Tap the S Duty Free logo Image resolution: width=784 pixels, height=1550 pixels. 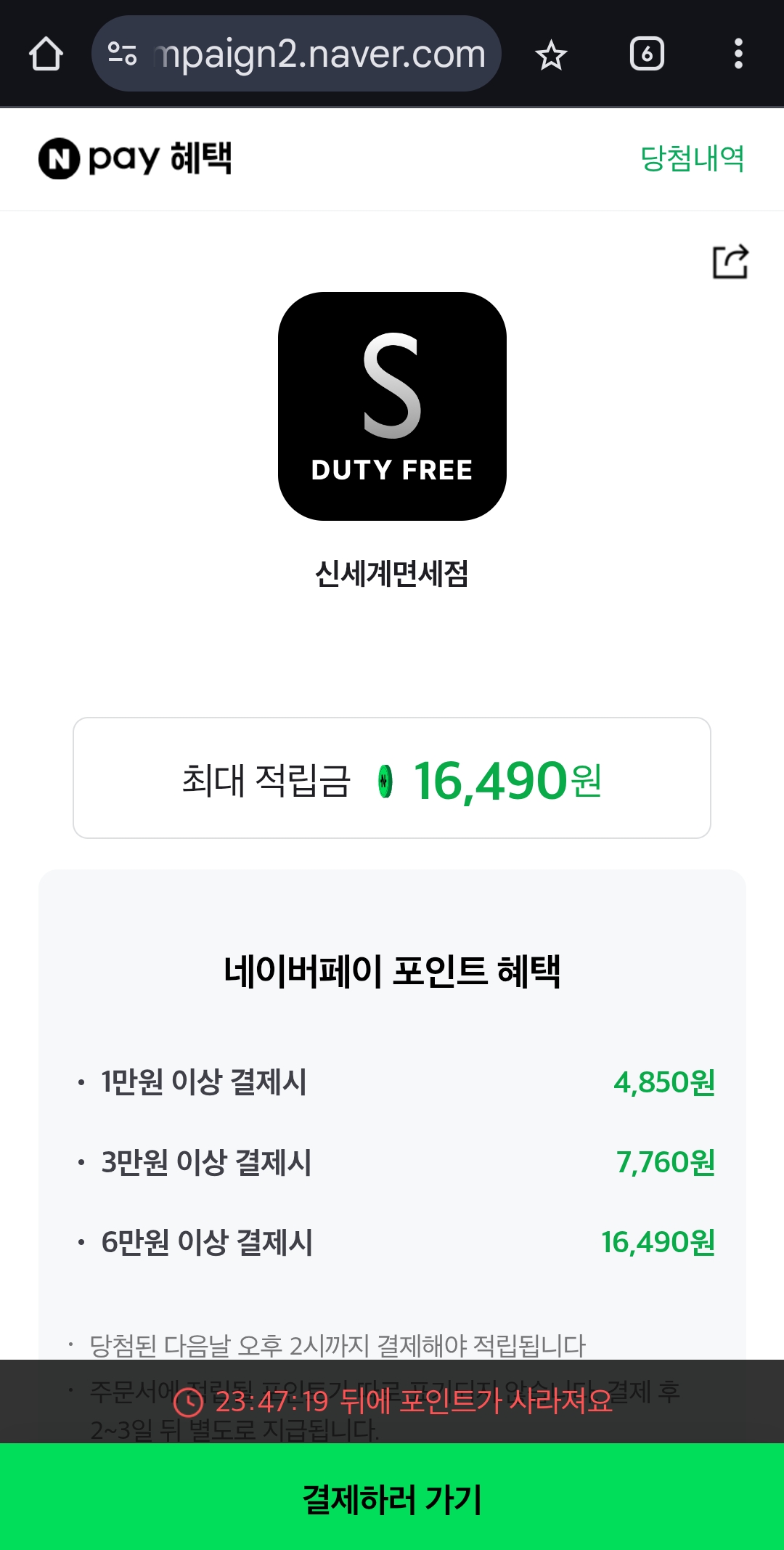pos(392,406)
